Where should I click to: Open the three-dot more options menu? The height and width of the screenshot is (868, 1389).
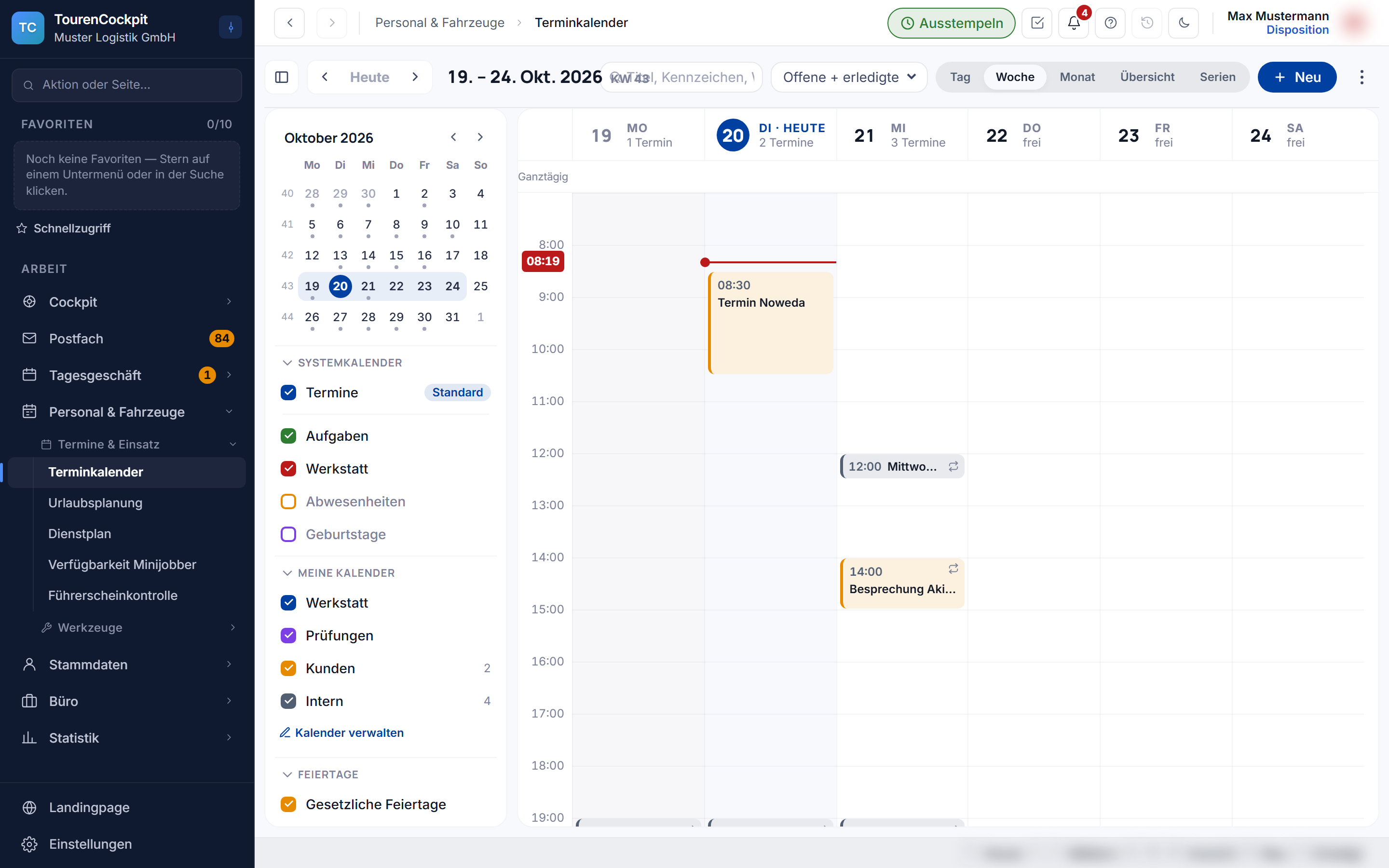point(1362,77)
